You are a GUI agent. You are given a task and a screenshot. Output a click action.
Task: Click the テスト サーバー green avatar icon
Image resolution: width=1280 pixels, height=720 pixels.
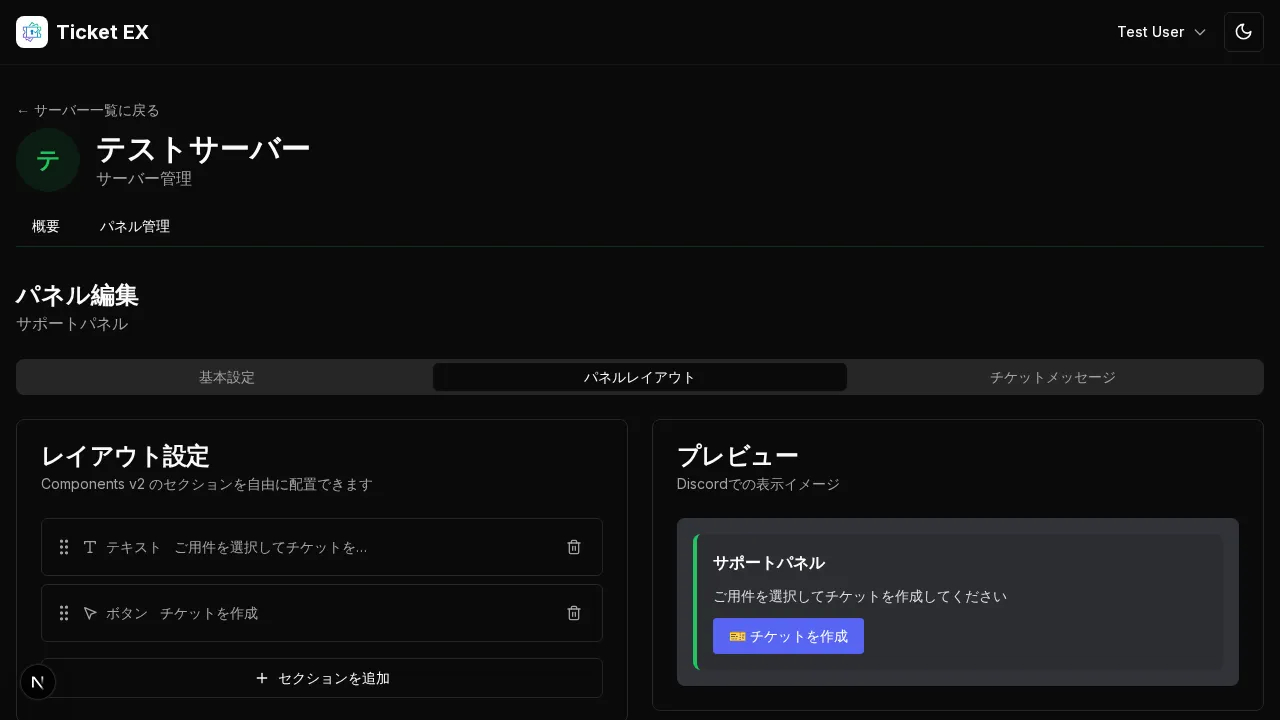[48, 160]
